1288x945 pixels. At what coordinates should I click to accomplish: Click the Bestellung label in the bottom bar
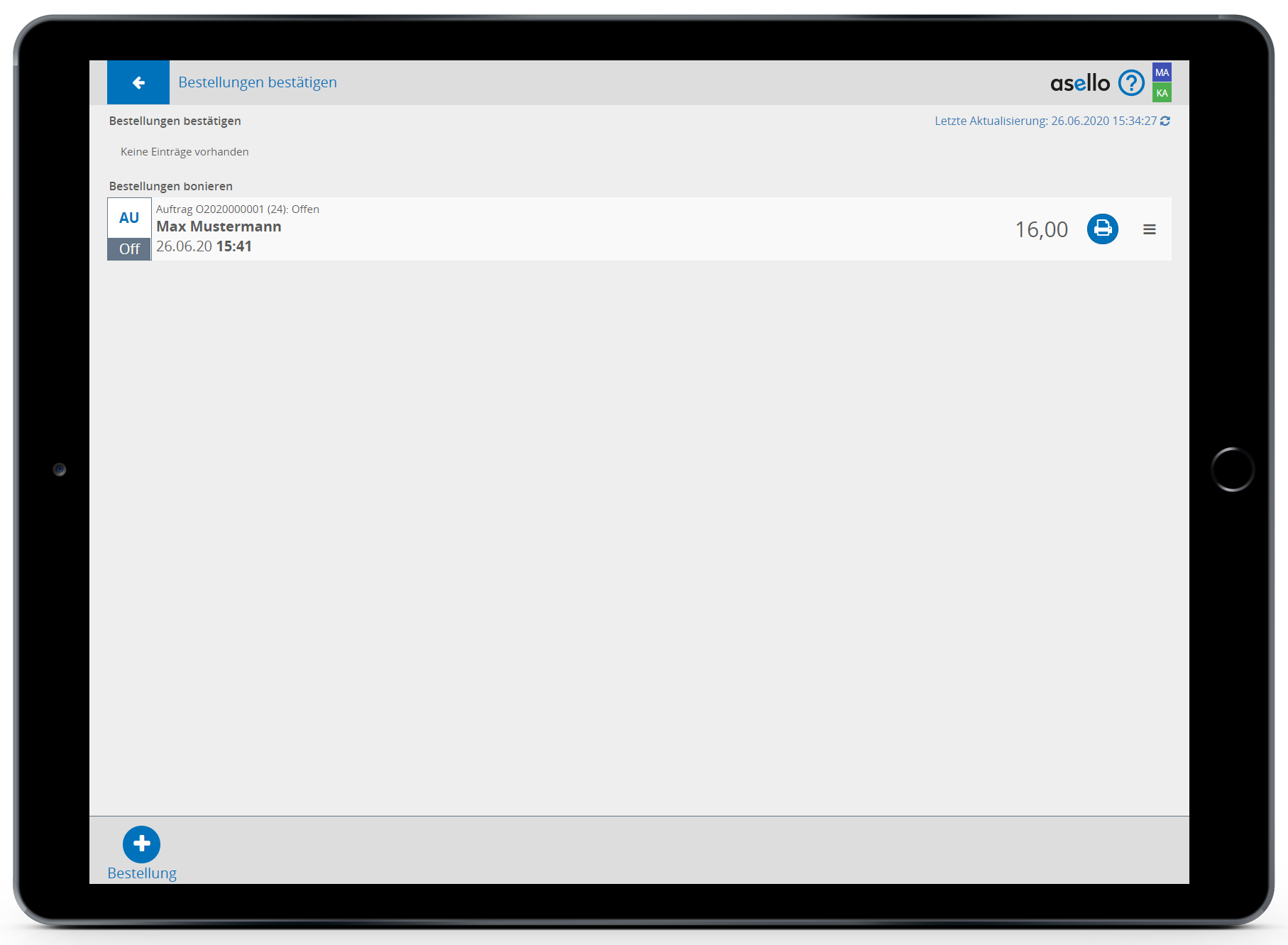[x=142, y=873]
